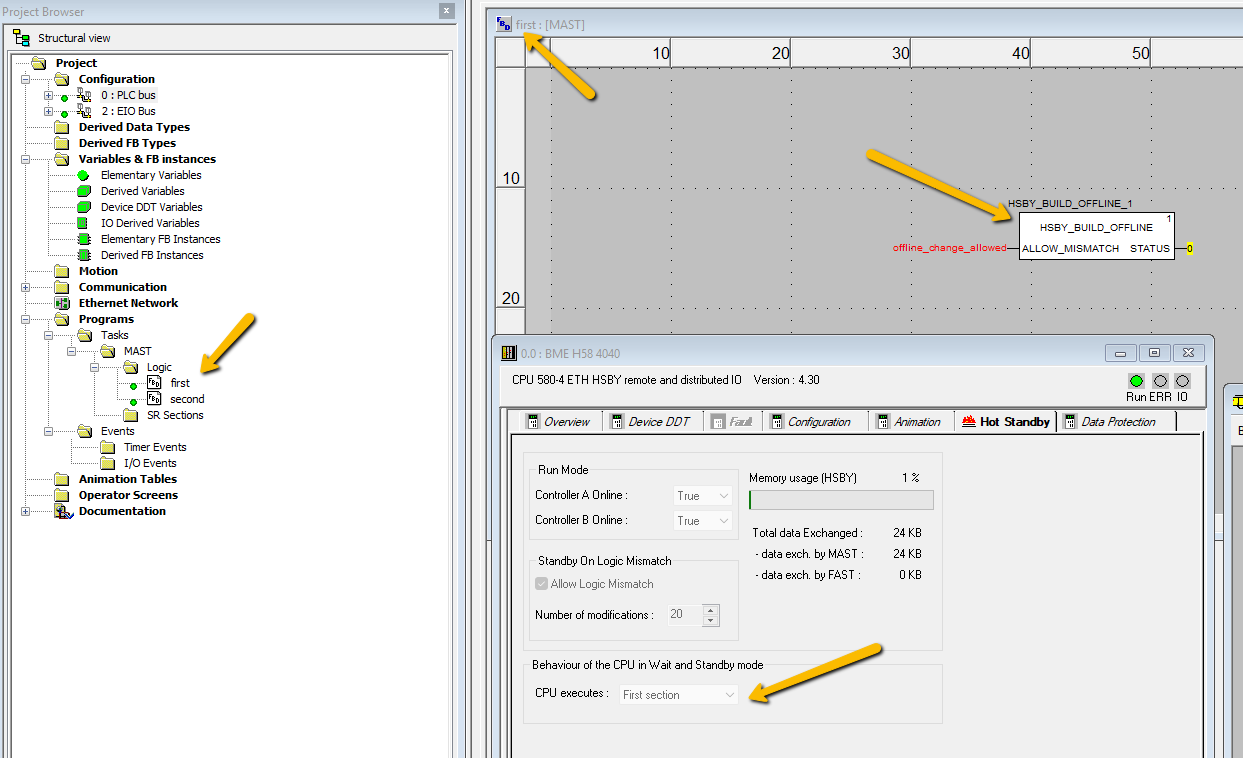Increase Number of modifications spinner

click(x=710, y=609)
